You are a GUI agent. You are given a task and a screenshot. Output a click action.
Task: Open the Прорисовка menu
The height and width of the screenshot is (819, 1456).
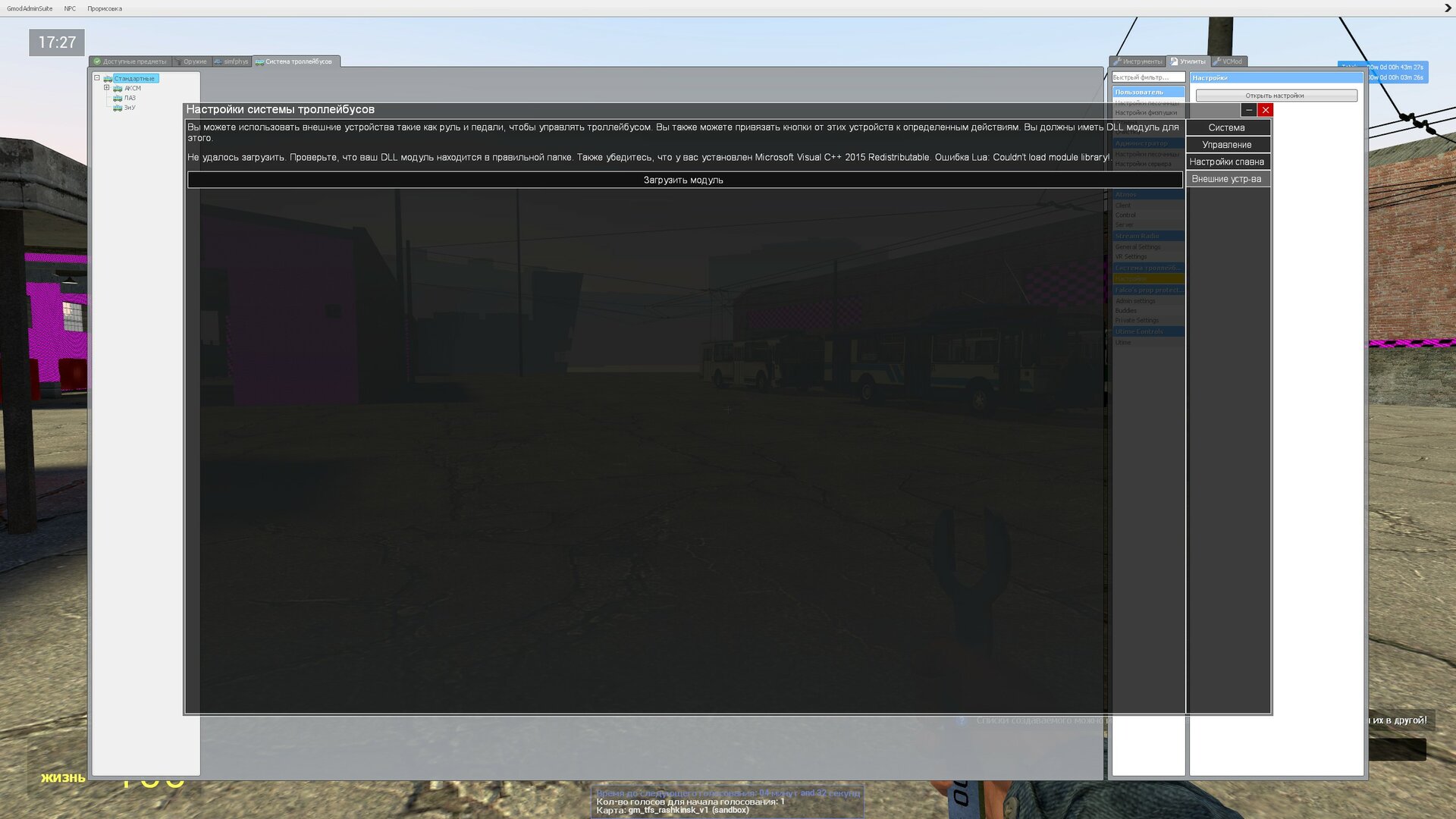105,8
